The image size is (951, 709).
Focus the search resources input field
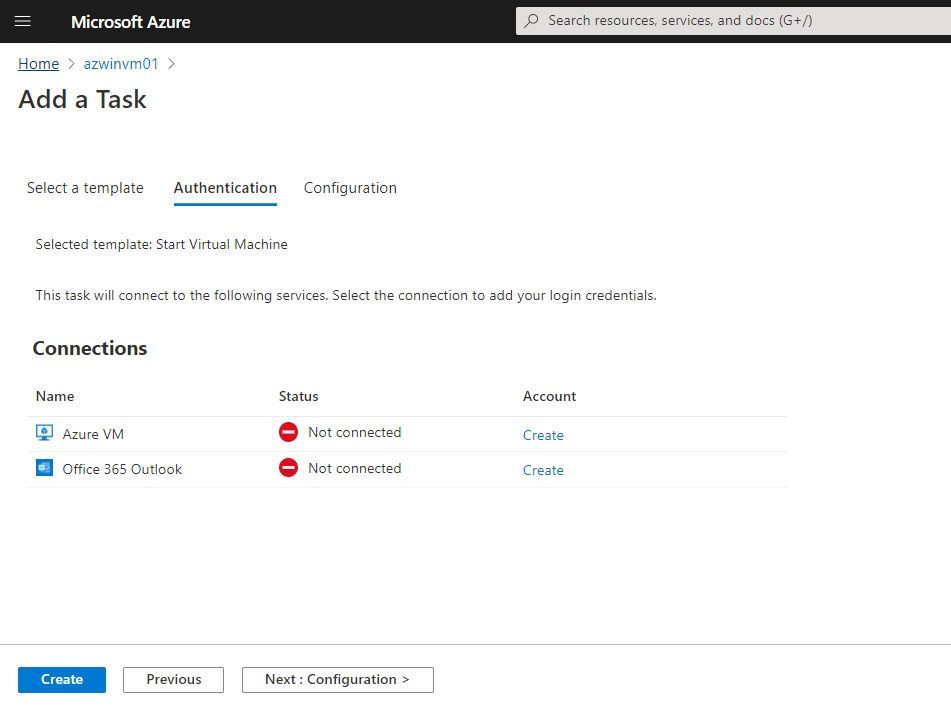pyautogui.click(x=733, y=21)
